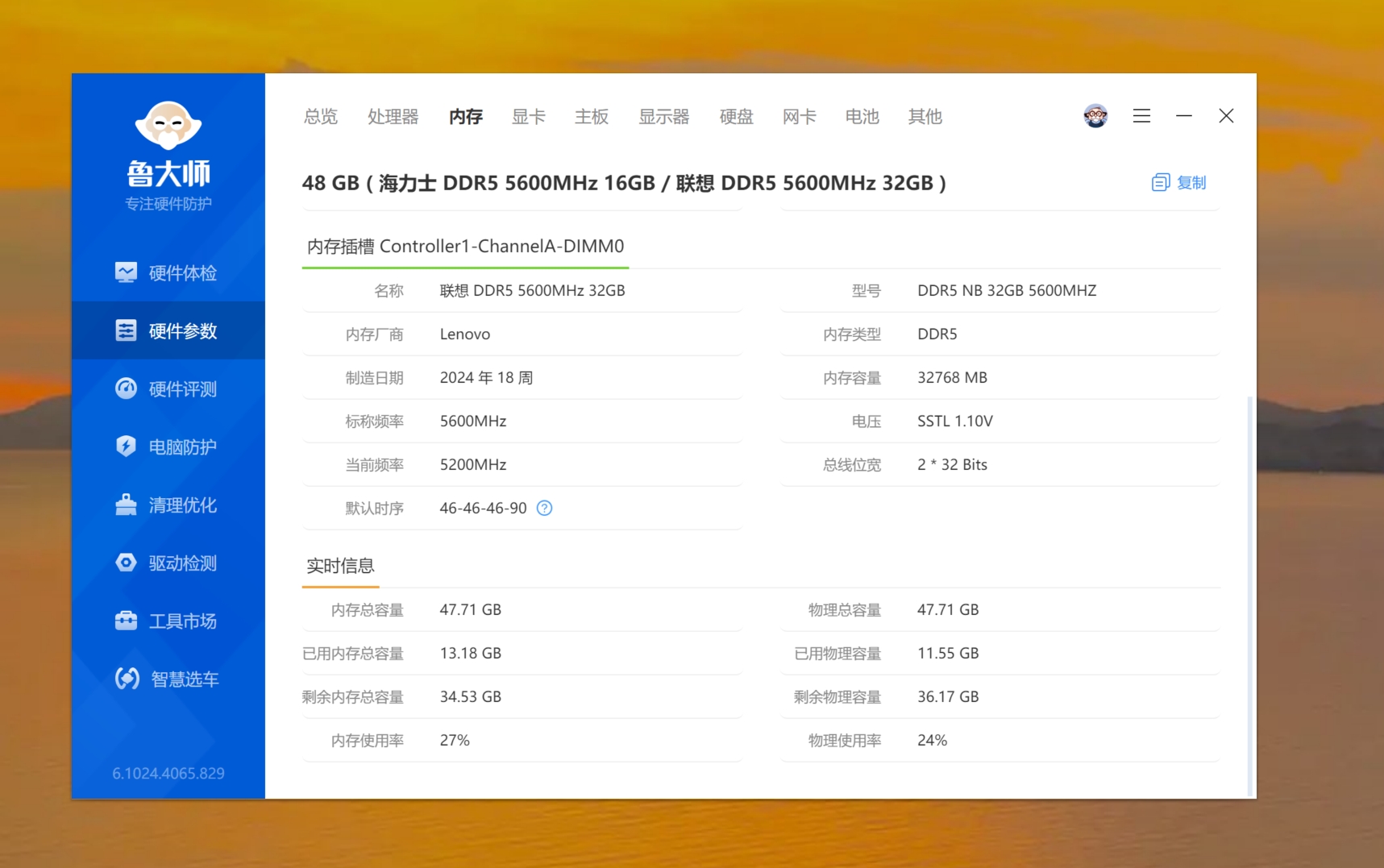The image size is (1384, 868).
Task: Open the hamburger main menu
Action: [1141, 116]
